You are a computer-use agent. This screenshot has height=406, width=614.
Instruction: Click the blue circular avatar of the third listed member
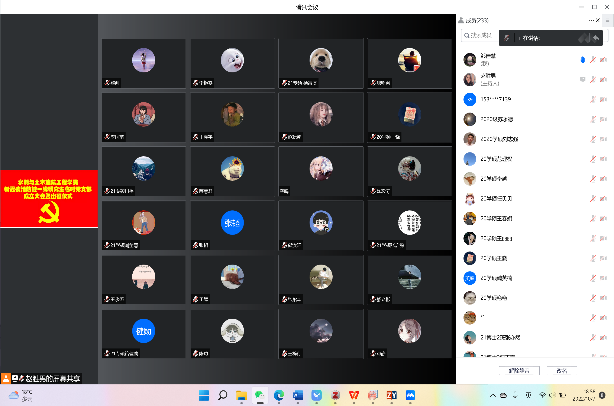pos(469,98)
